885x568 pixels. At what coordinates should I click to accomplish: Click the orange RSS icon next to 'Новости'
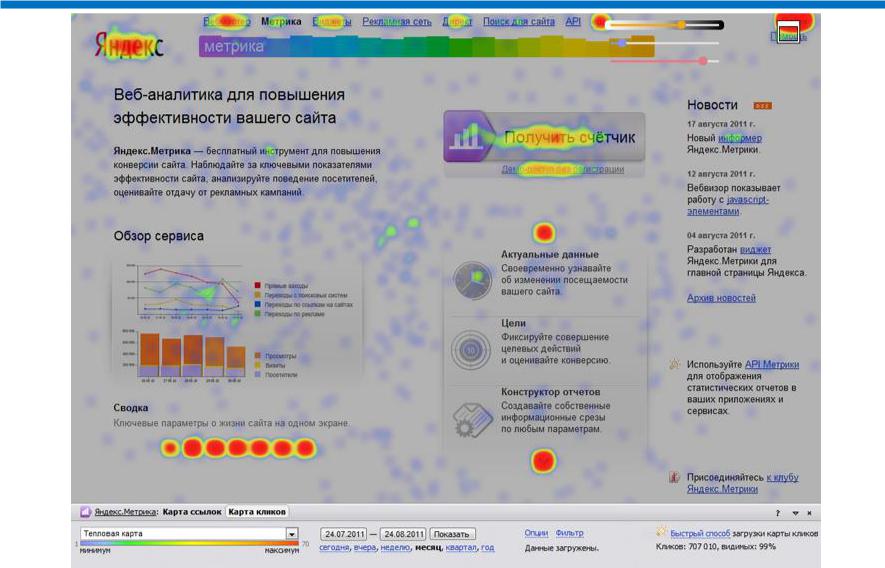(x=763, y=106)
